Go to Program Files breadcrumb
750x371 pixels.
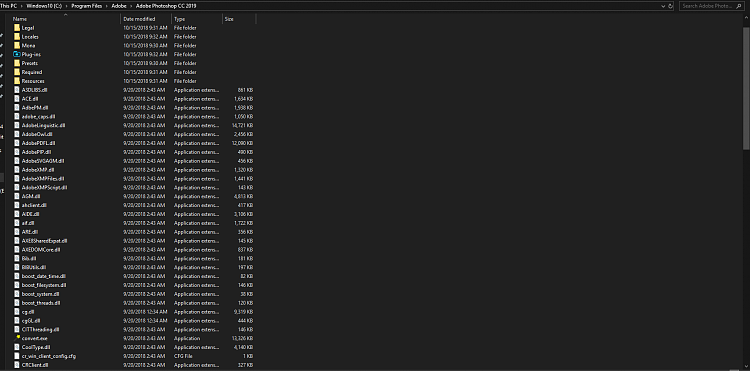88,6
